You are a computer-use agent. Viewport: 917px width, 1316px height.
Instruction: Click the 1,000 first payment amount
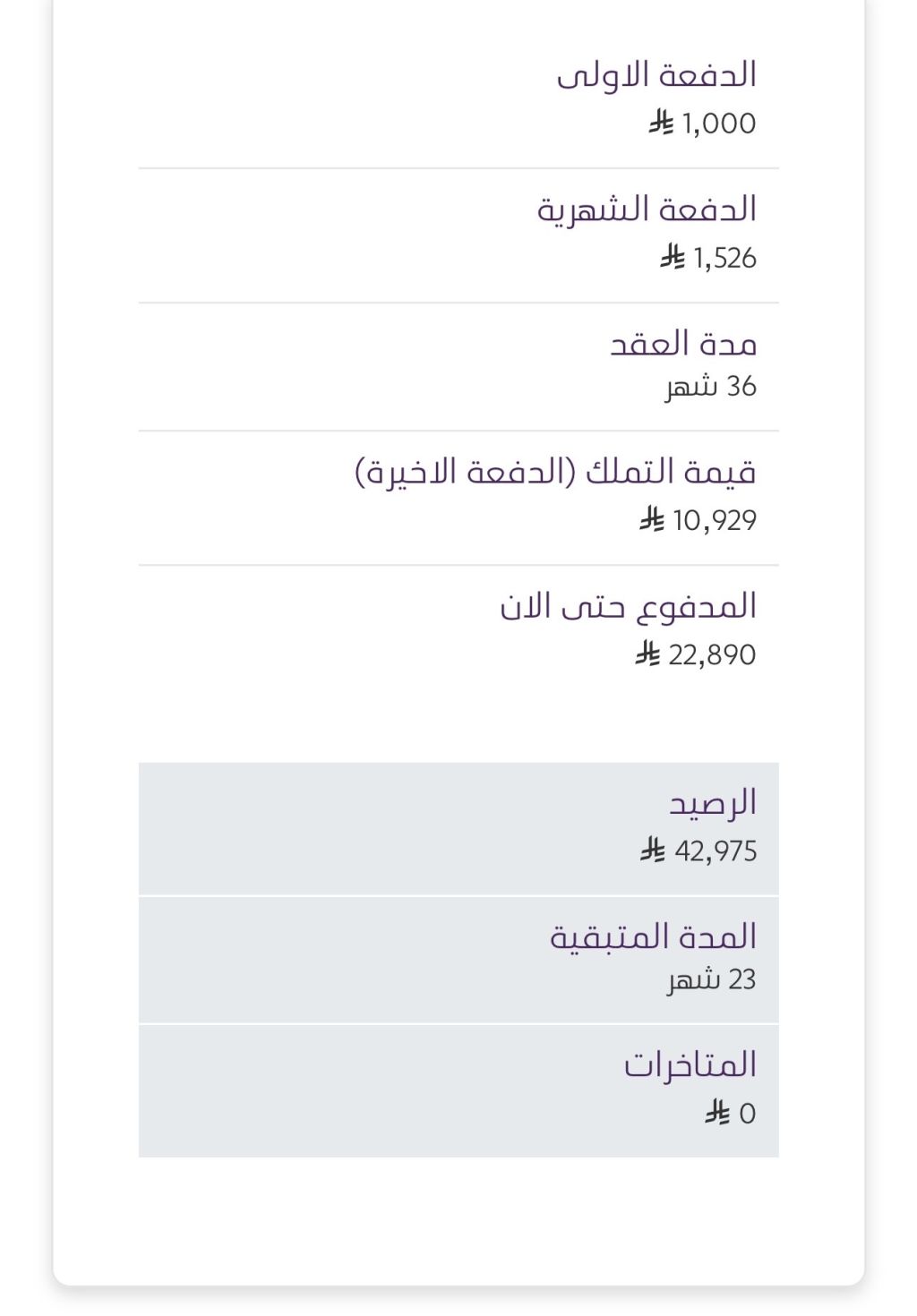click(719, 124)
